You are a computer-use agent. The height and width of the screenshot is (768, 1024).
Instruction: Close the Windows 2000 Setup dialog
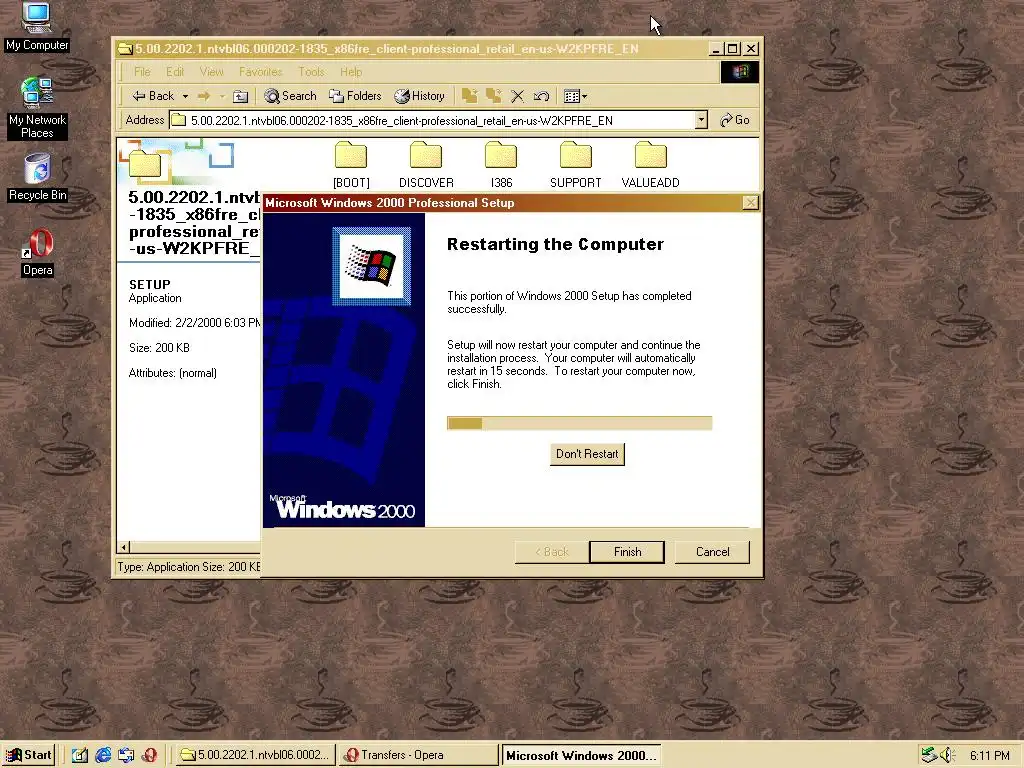(x=750, y=203)
